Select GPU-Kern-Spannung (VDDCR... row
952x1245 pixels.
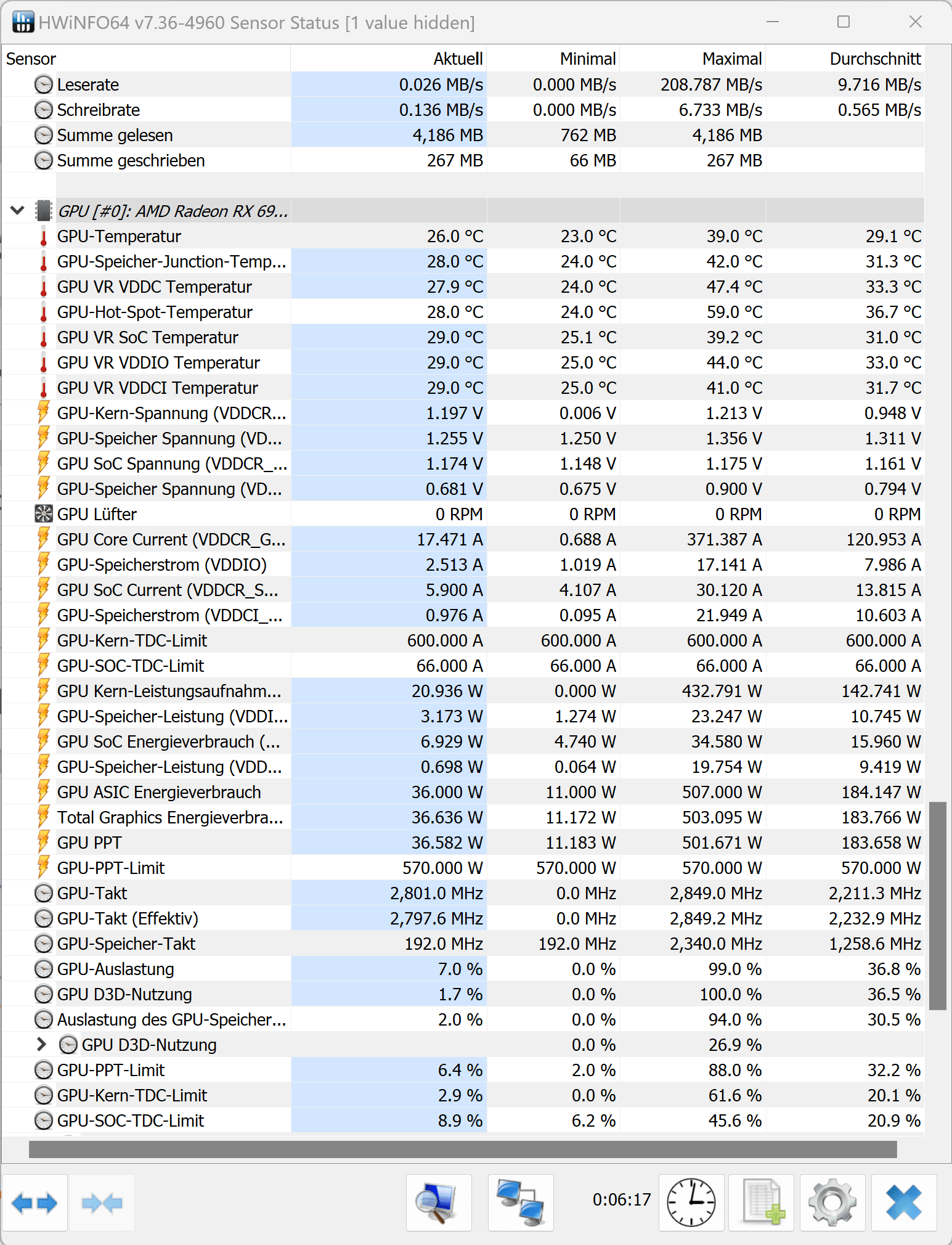pos(463,413)
